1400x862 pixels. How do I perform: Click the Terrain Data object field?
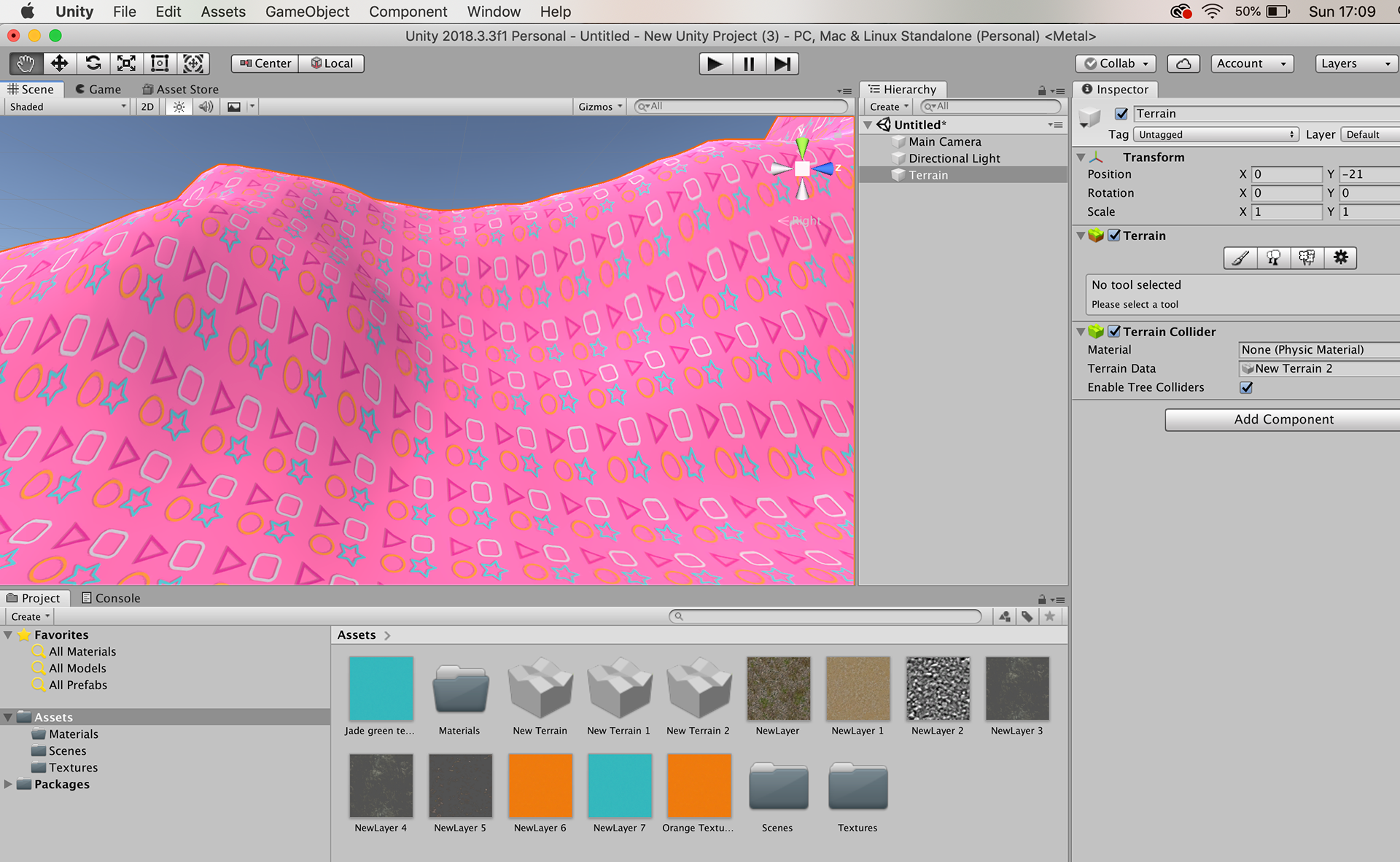1319,369
